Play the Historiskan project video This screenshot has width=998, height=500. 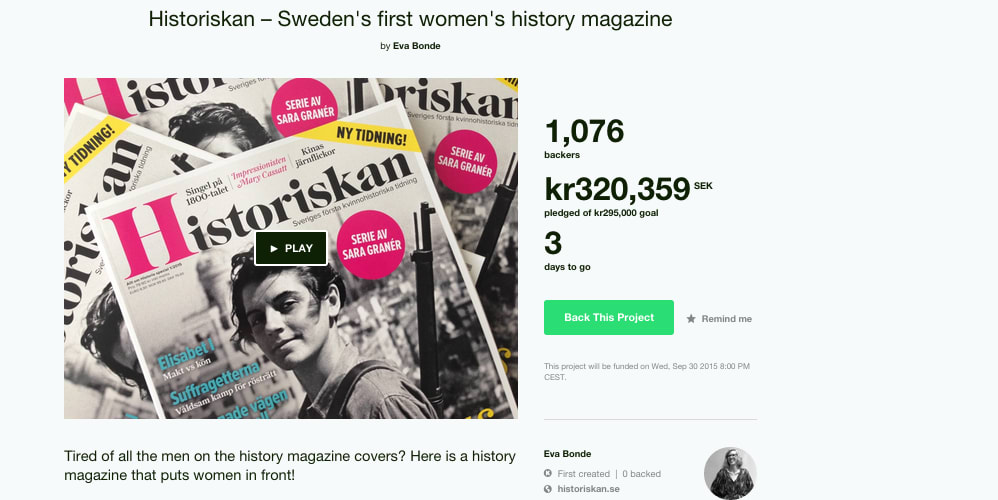pyautogui.click(x=291, y=248)
